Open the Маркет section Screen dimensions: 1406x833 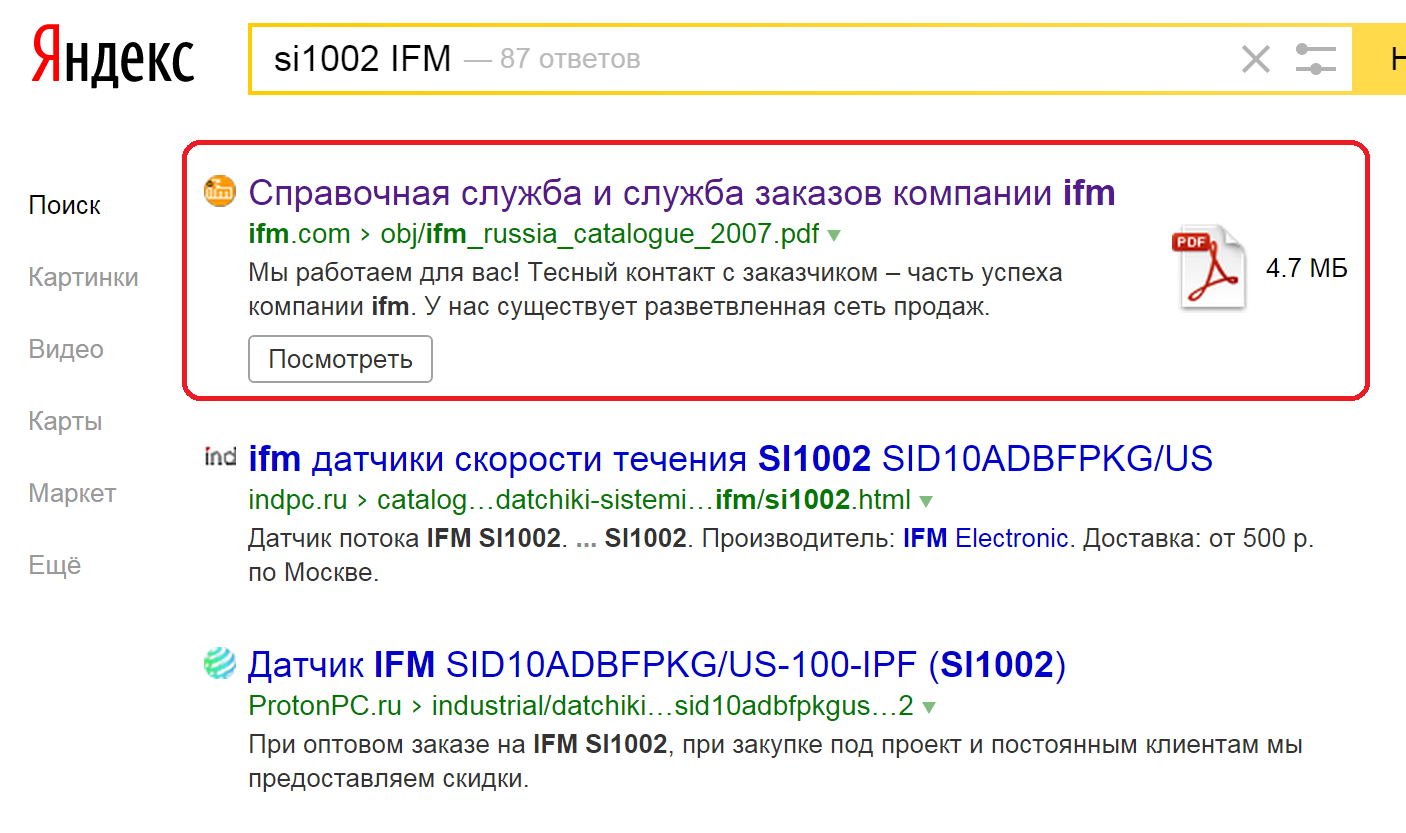tap(72, 493)
